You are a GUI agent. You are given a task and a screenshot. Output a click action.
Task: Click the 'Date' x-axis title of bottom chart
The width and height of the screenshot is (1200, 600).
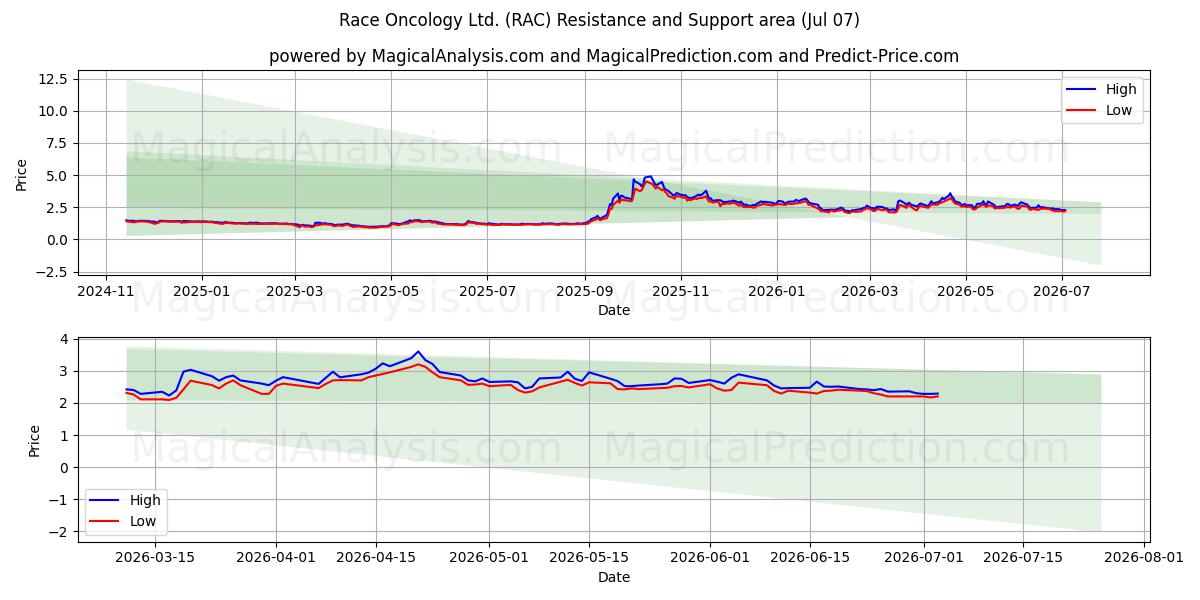614,577
